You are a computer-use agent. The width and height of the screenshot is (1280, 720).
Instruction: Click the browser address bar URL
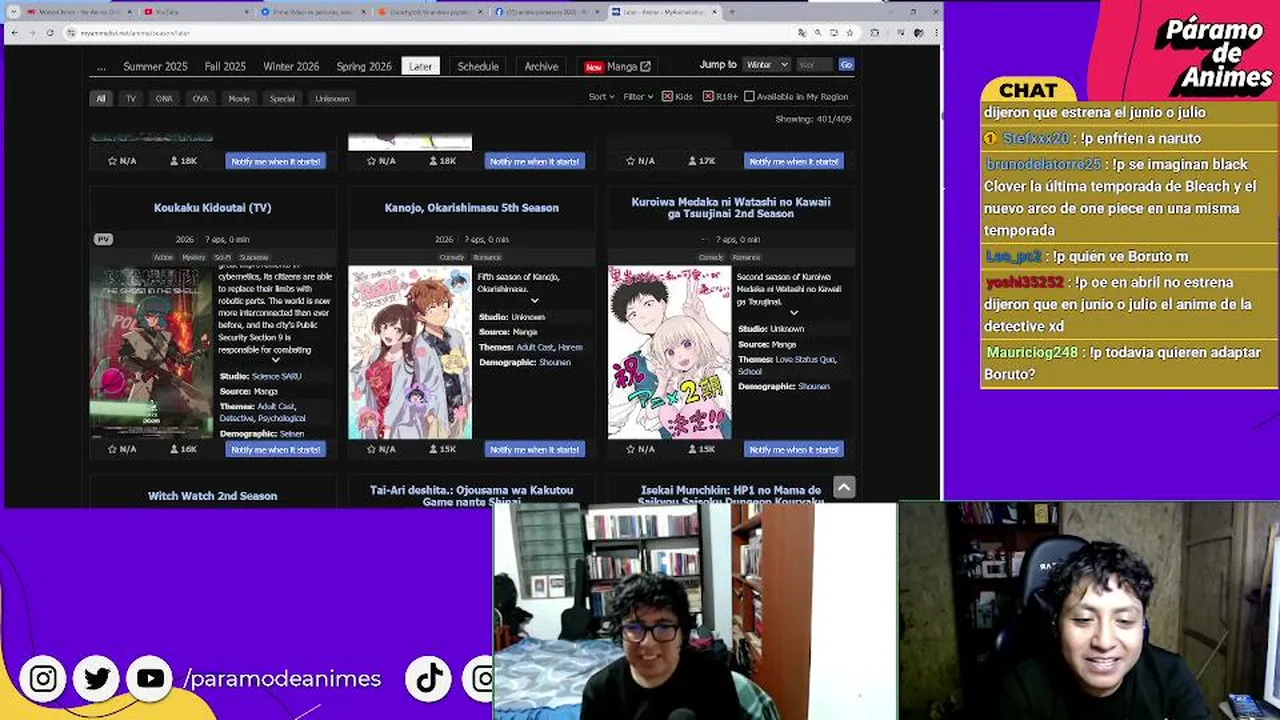tap(135, 33)
